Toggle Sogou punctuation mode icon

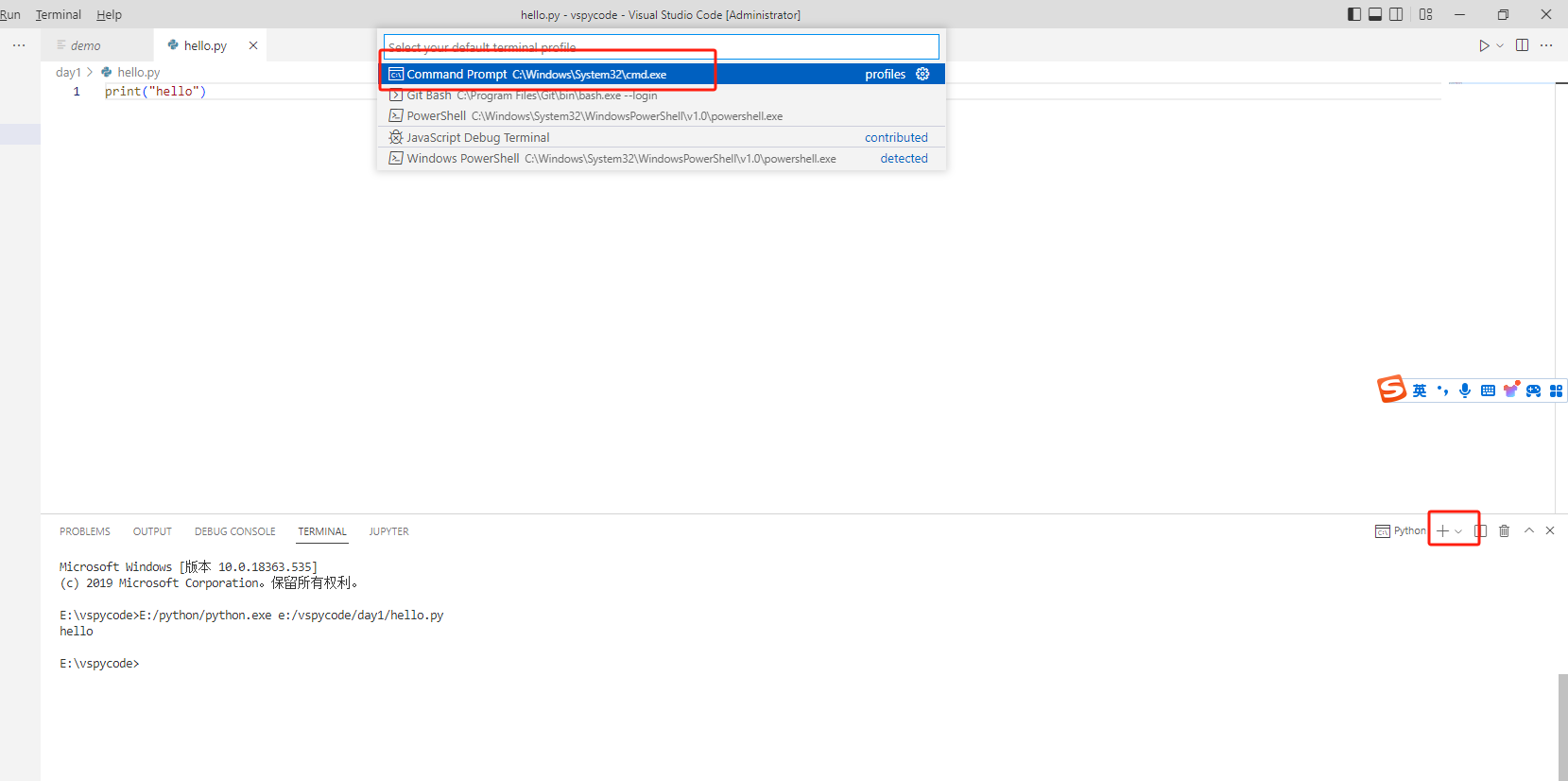pos(1442,390)
